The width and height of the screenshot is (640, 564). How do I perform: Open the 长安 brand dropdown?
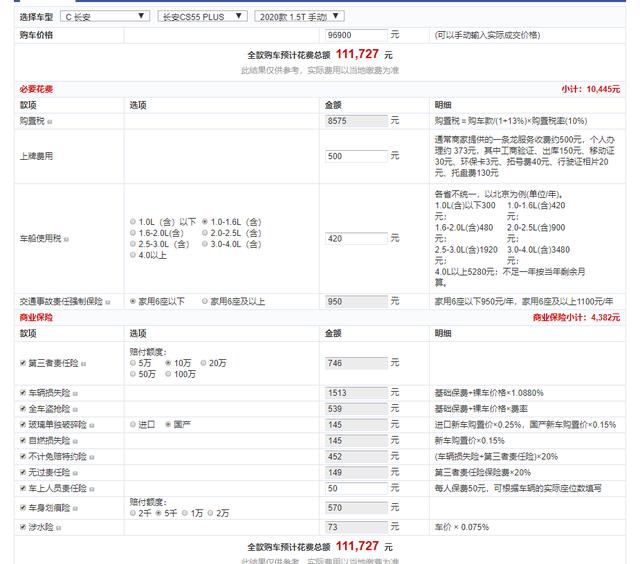tap(105, 17)
